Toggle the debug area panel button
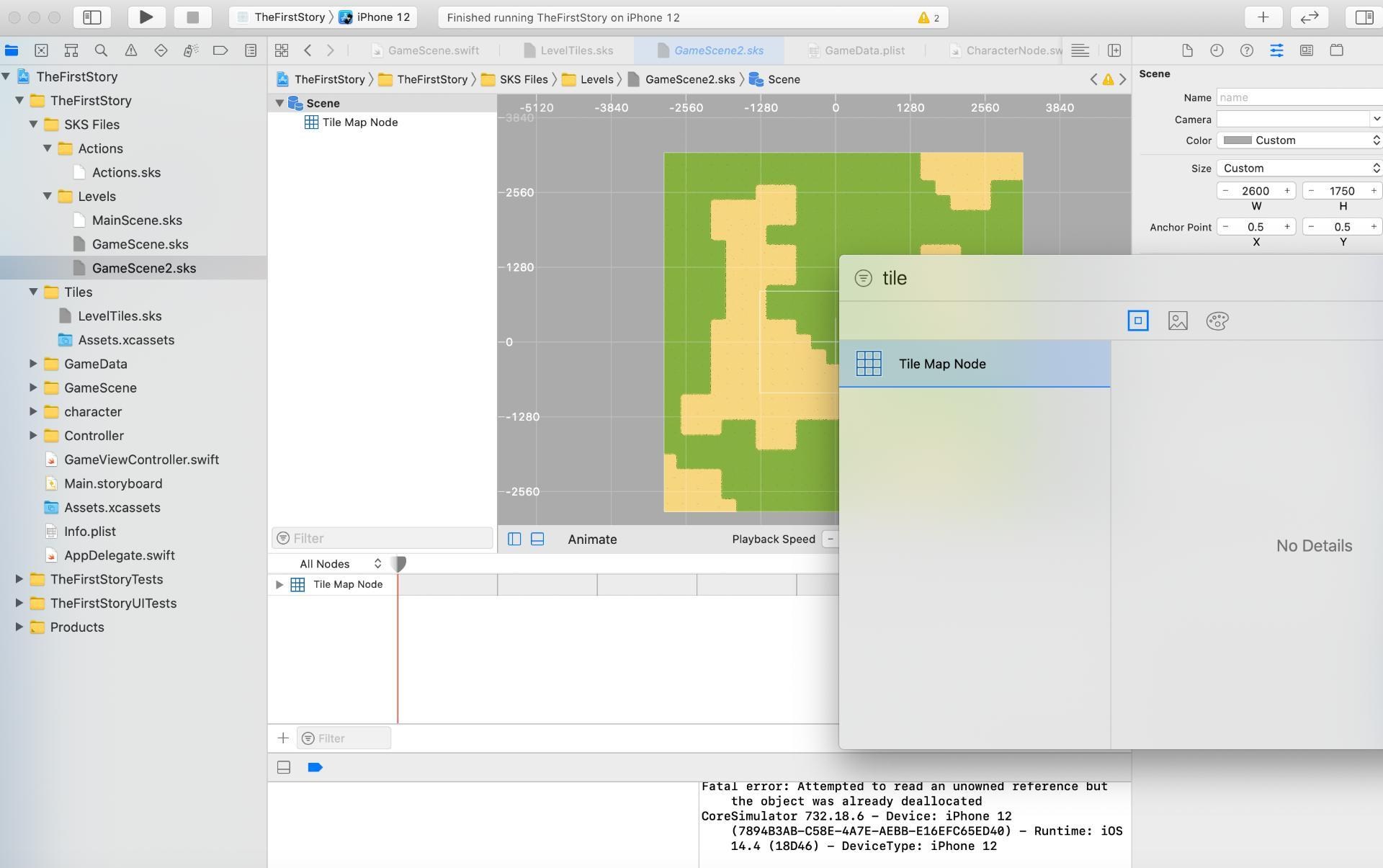Screen dimensions: 1383x868 point(537,539)
